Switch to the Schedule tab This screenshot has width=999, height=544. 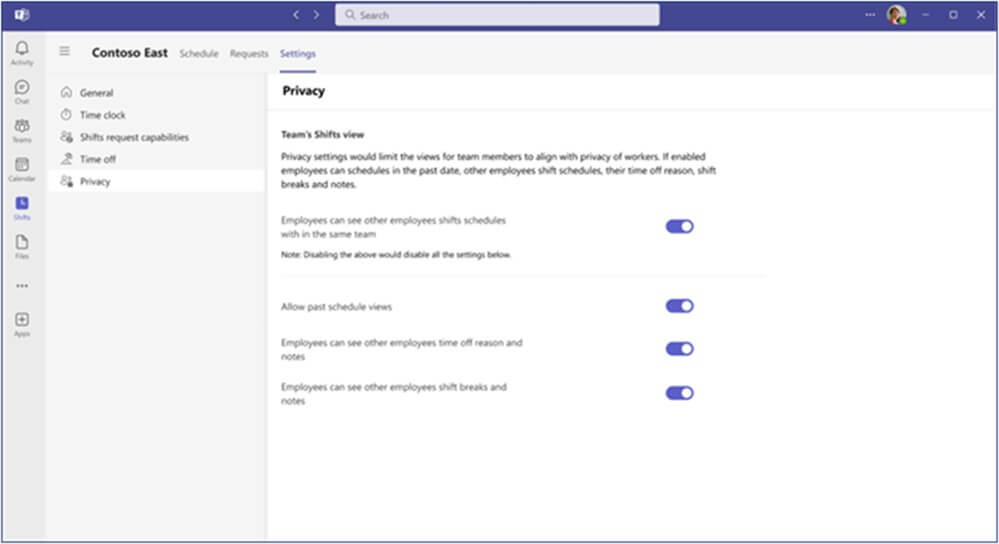click(x=199, y=54)
